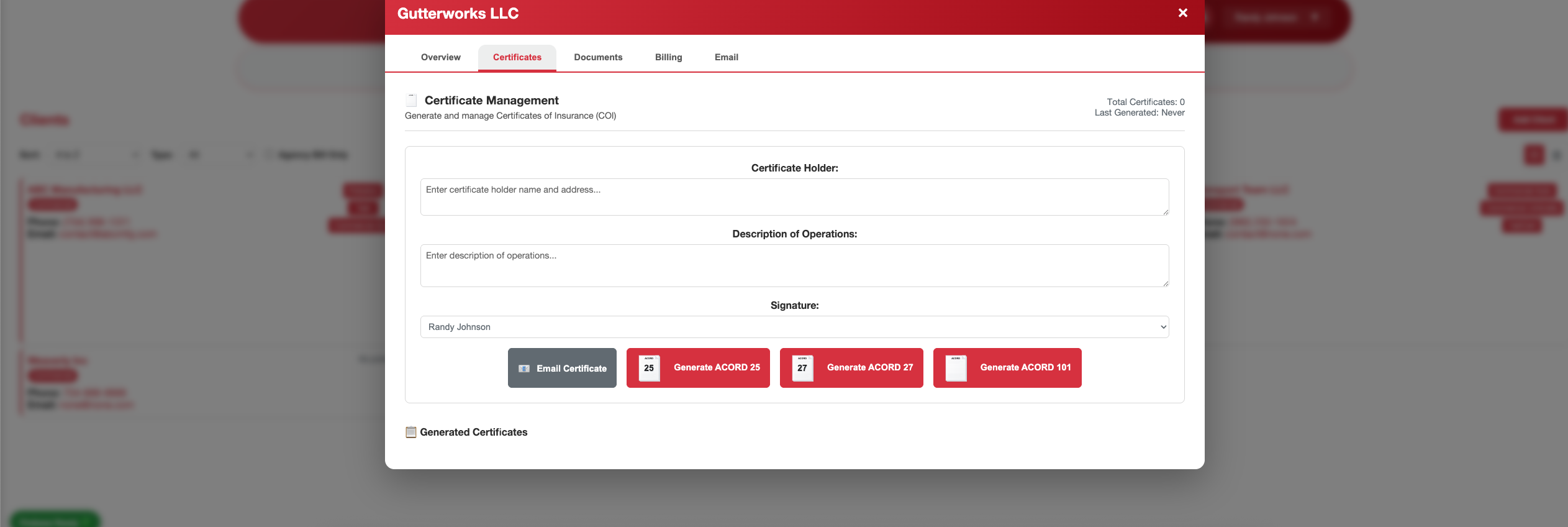1568x527 pixels.
Task: Open the Type filter dropdown
Action: pyautogui.click(x=220, y=155)
